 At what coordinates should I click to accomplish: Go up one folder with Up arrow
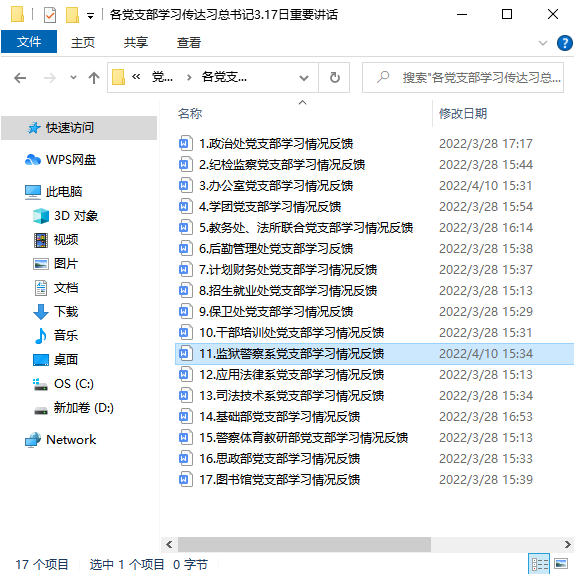[94, 78]
